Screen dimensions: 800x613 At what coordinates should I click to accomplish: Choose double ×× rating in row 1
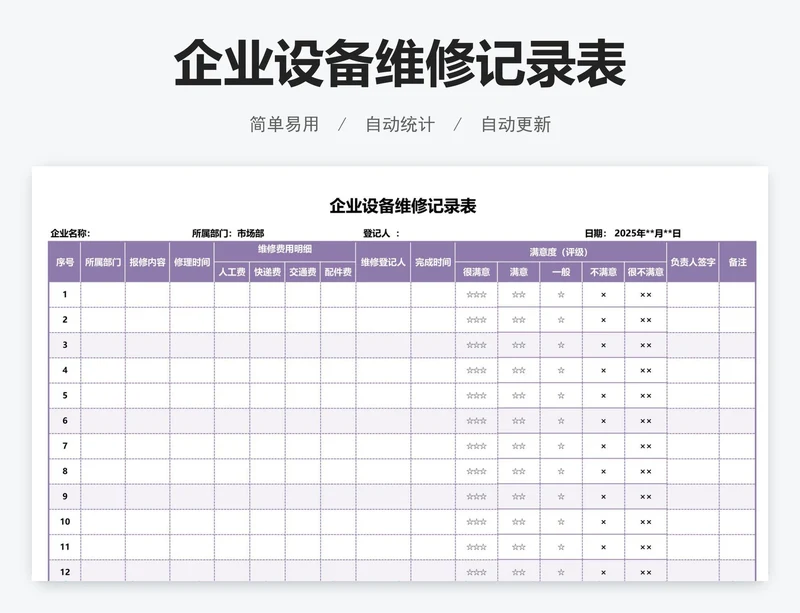coord(645,295)
